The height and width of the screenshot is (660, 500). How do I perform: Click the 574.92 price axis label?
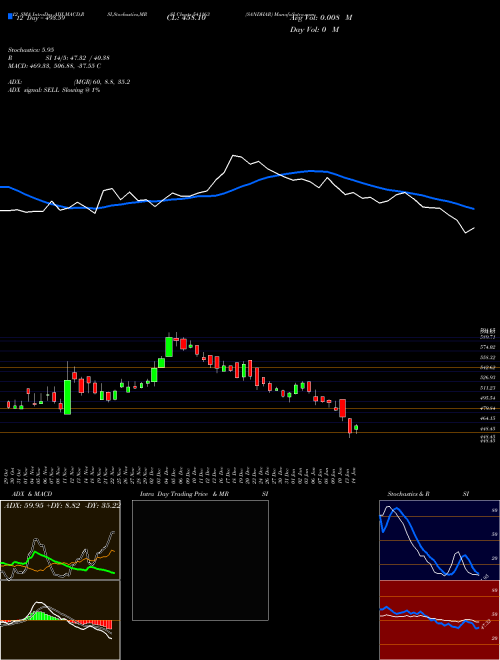pos(487,347)
